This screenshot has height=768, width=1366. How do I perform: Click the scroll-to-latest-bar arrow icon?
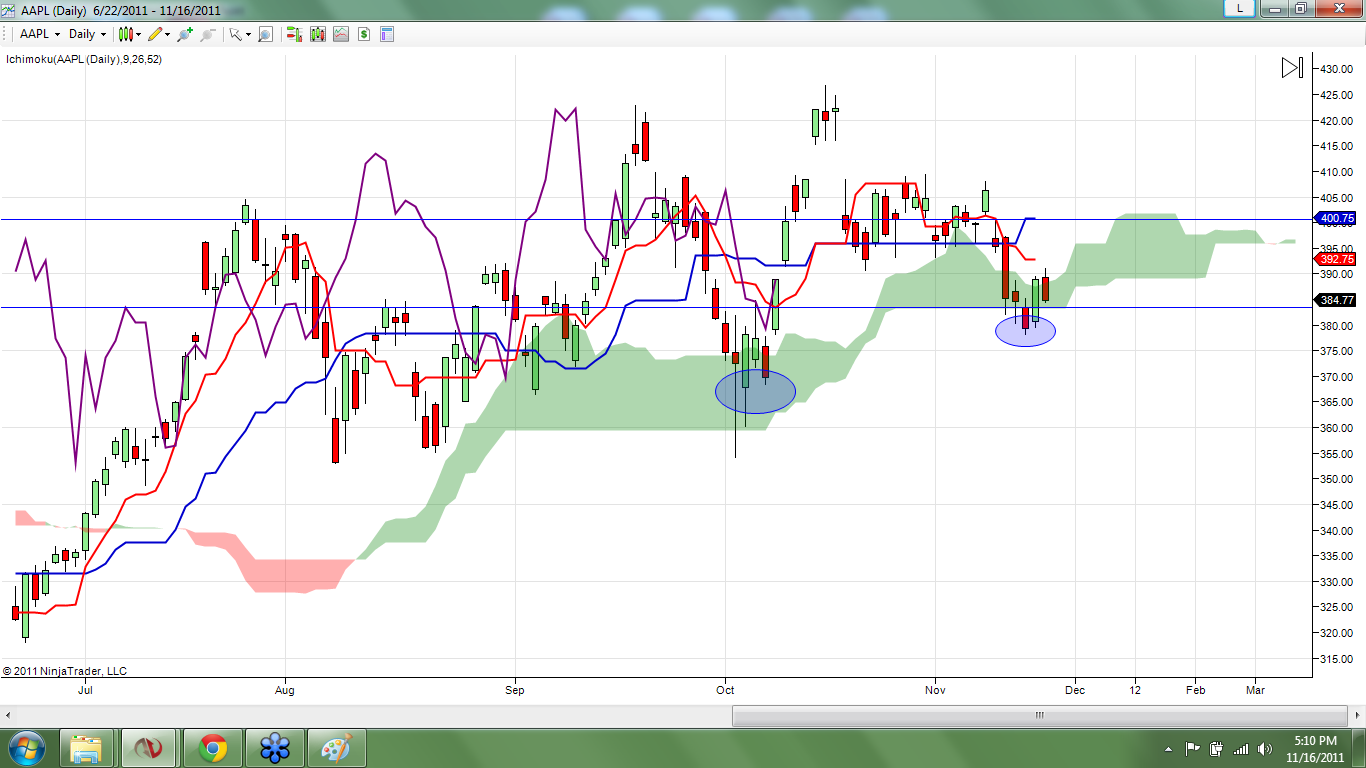[x=1292, y=68]
